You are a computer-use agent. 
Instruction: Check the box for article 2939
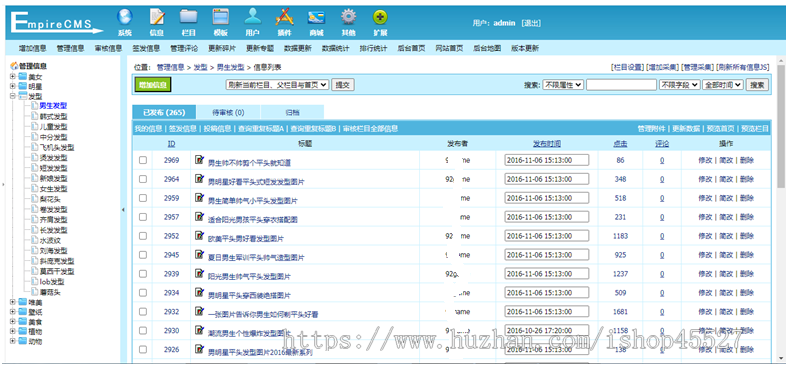pos(143,273)
